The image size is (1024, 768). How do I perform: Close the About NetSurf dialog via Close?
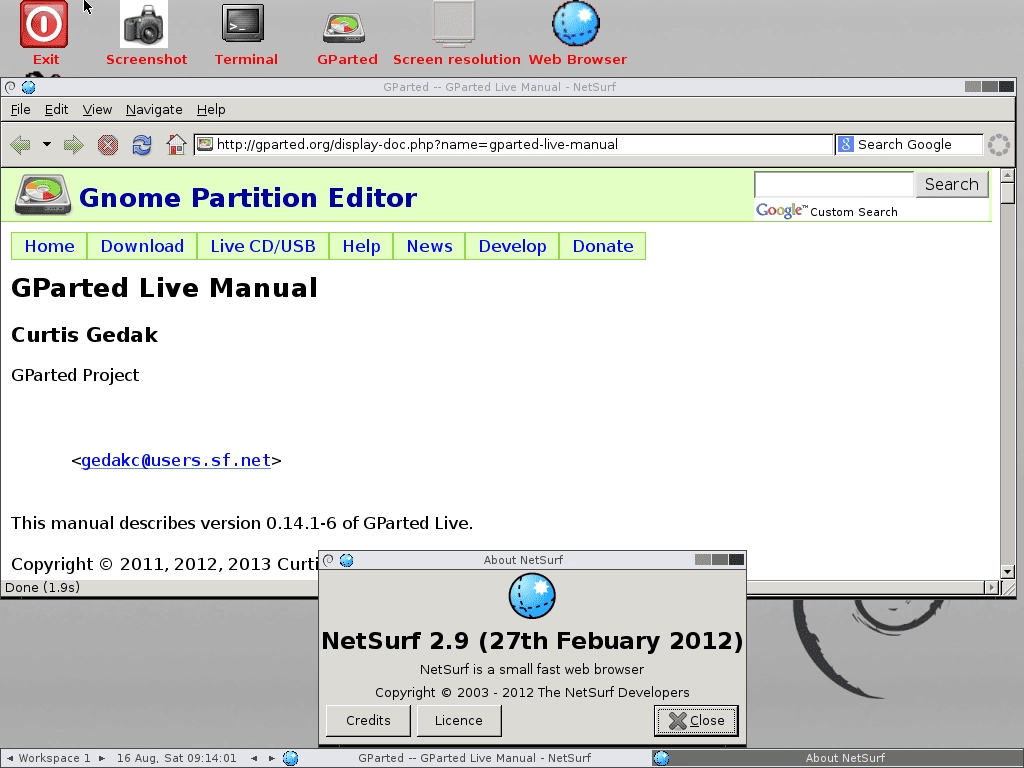pyautogui.click(x=696, y=720)
